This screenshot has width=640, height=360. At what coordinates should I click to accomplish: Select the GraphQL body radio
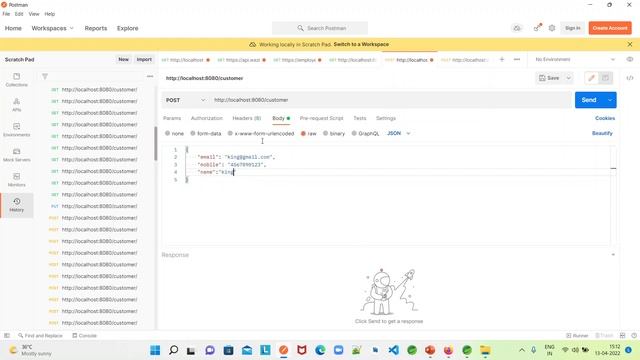click(x=354, y=133)
